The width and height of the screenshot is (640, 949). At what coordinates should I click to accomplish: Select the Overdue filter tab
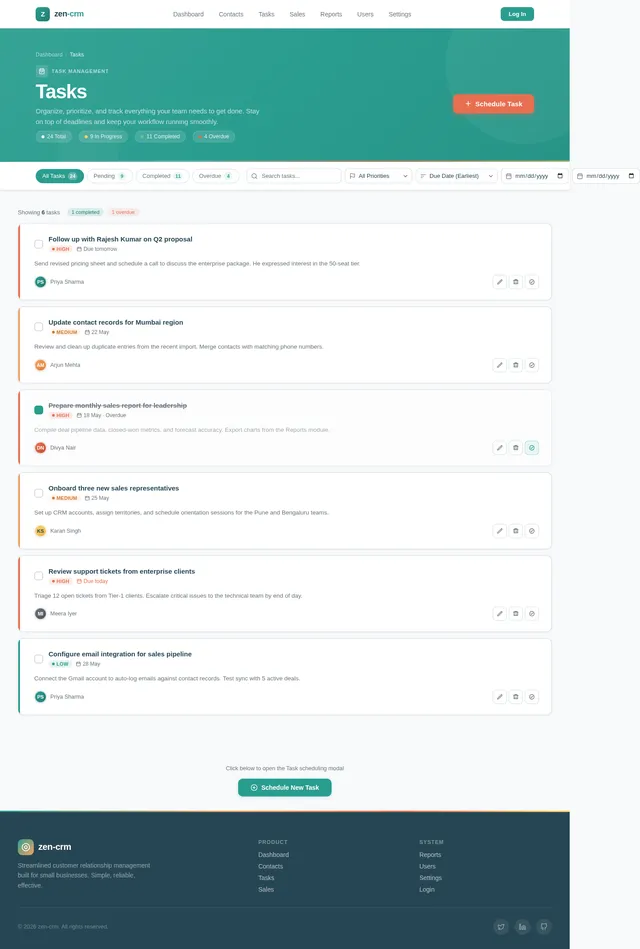[215, 176]
